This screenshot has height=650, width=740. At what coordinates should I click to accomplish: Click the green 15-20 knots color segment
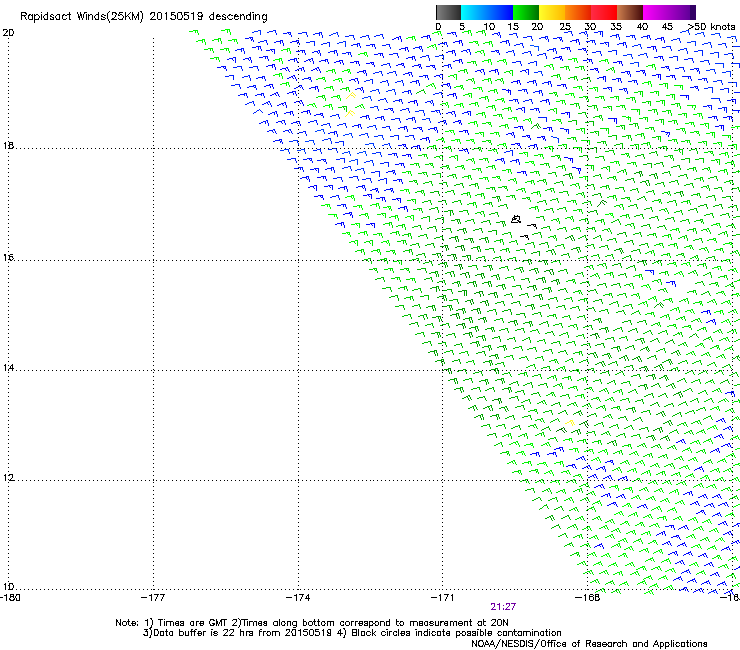526,12
